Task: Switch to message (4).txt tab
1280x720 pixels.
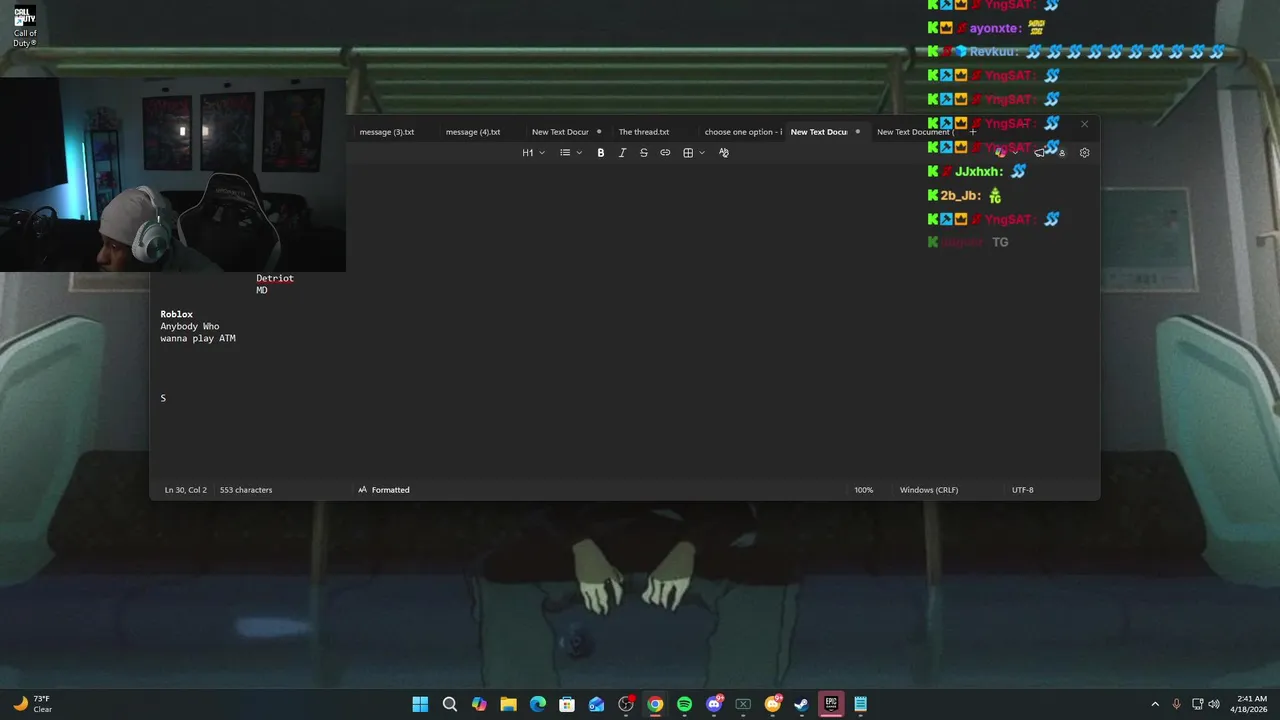Action: pos(473,132)
